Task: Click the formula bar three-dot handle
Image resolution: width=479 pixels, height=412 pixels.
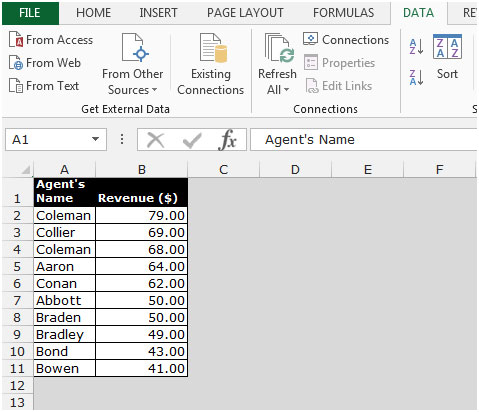Action: (x=122, y=139)
